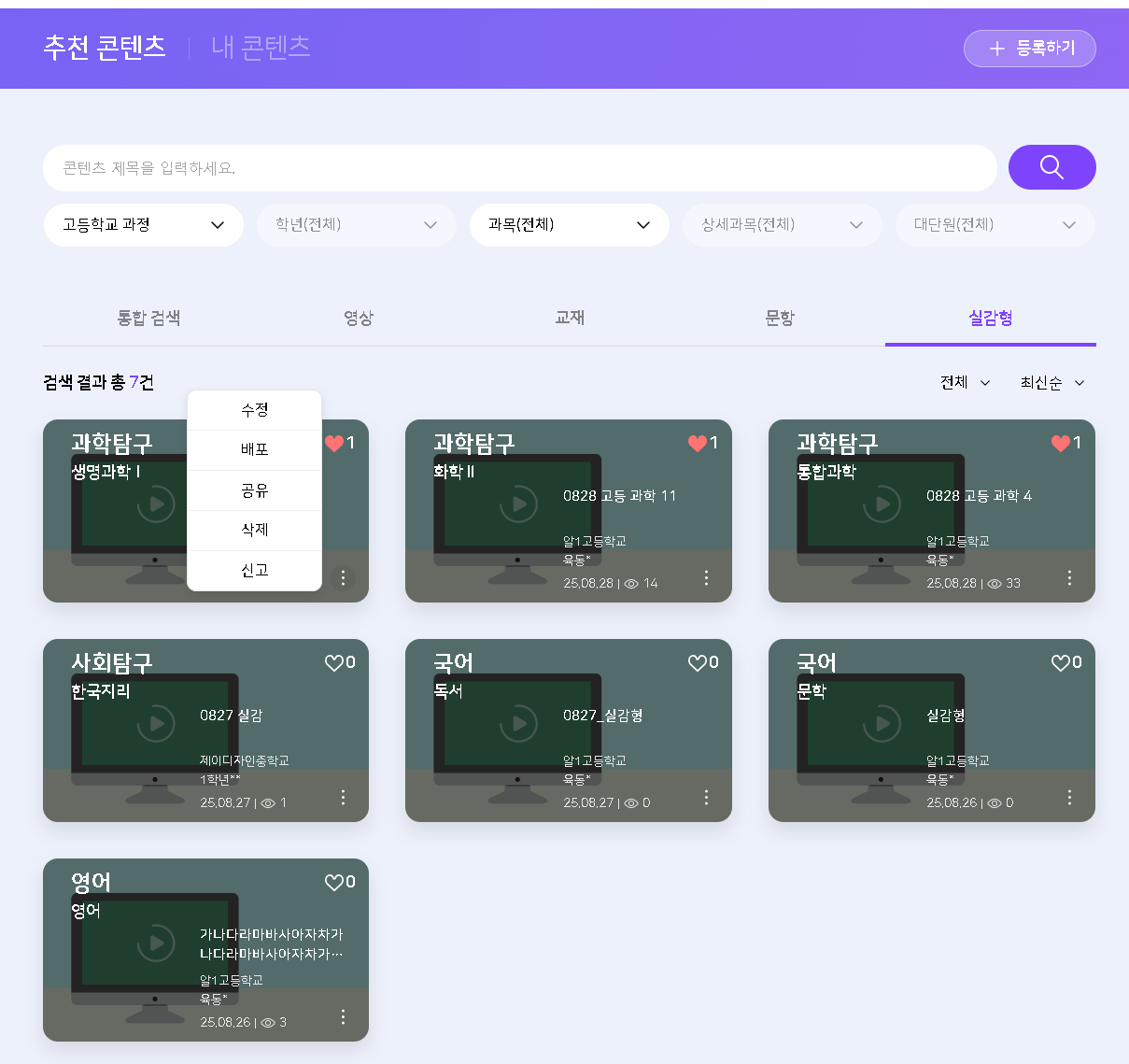Open more options on 0828 고등 과학 11 card
1129x1064 pixels.
(x=706, y=578)
